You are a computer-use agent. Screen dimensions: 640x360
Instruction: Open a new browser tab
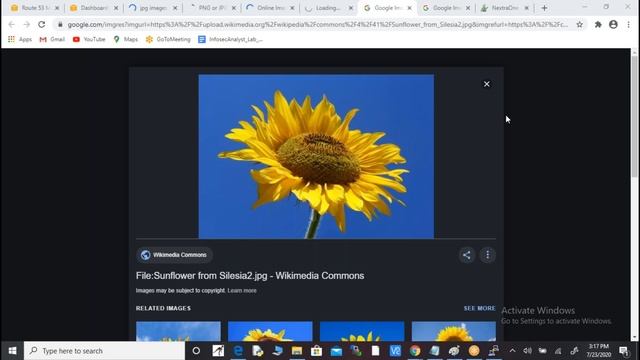pos(544,8)
